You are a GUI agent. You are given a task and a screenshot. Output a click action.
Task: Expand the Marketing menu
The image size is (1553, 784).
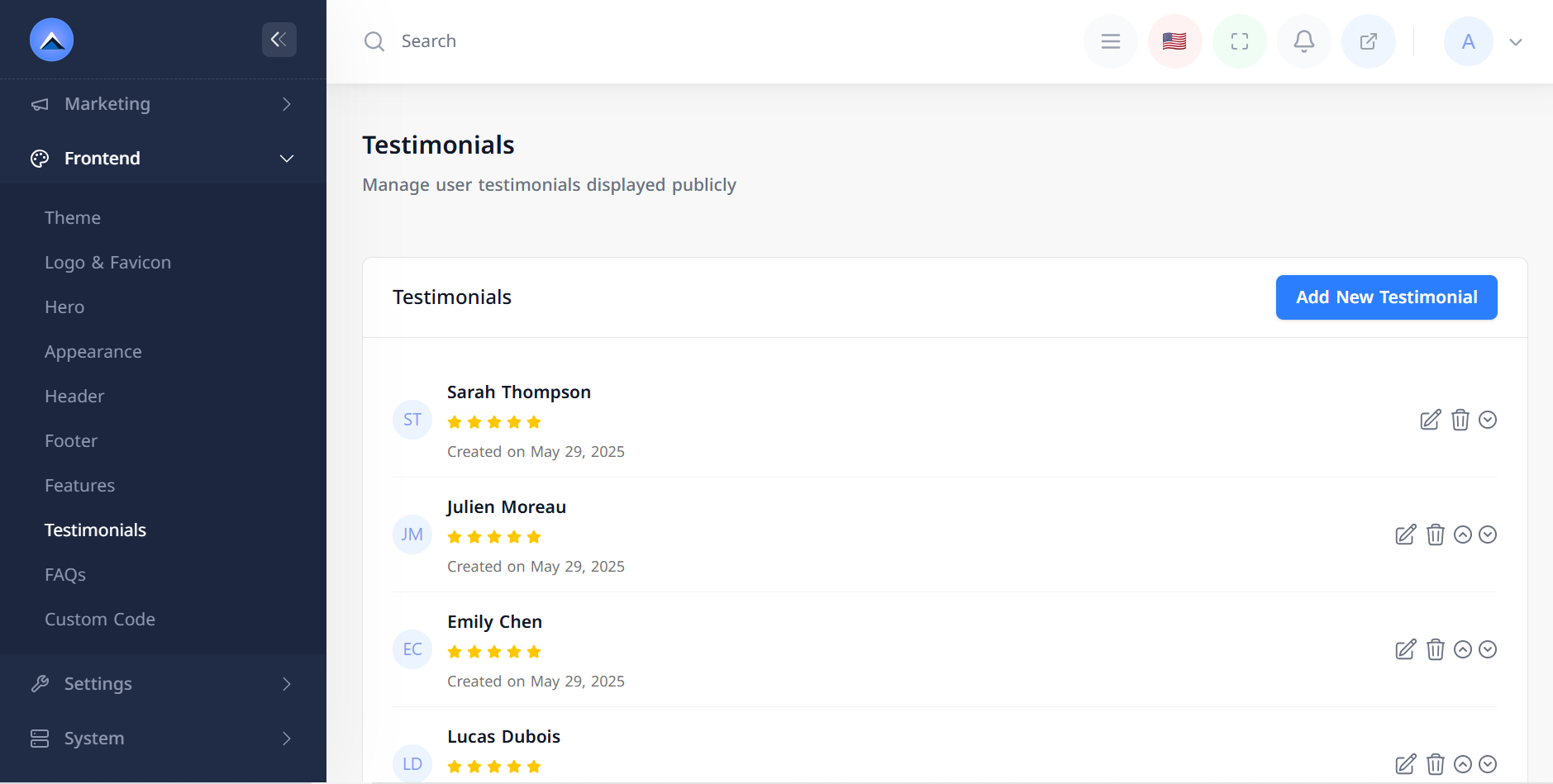point(163,104)
